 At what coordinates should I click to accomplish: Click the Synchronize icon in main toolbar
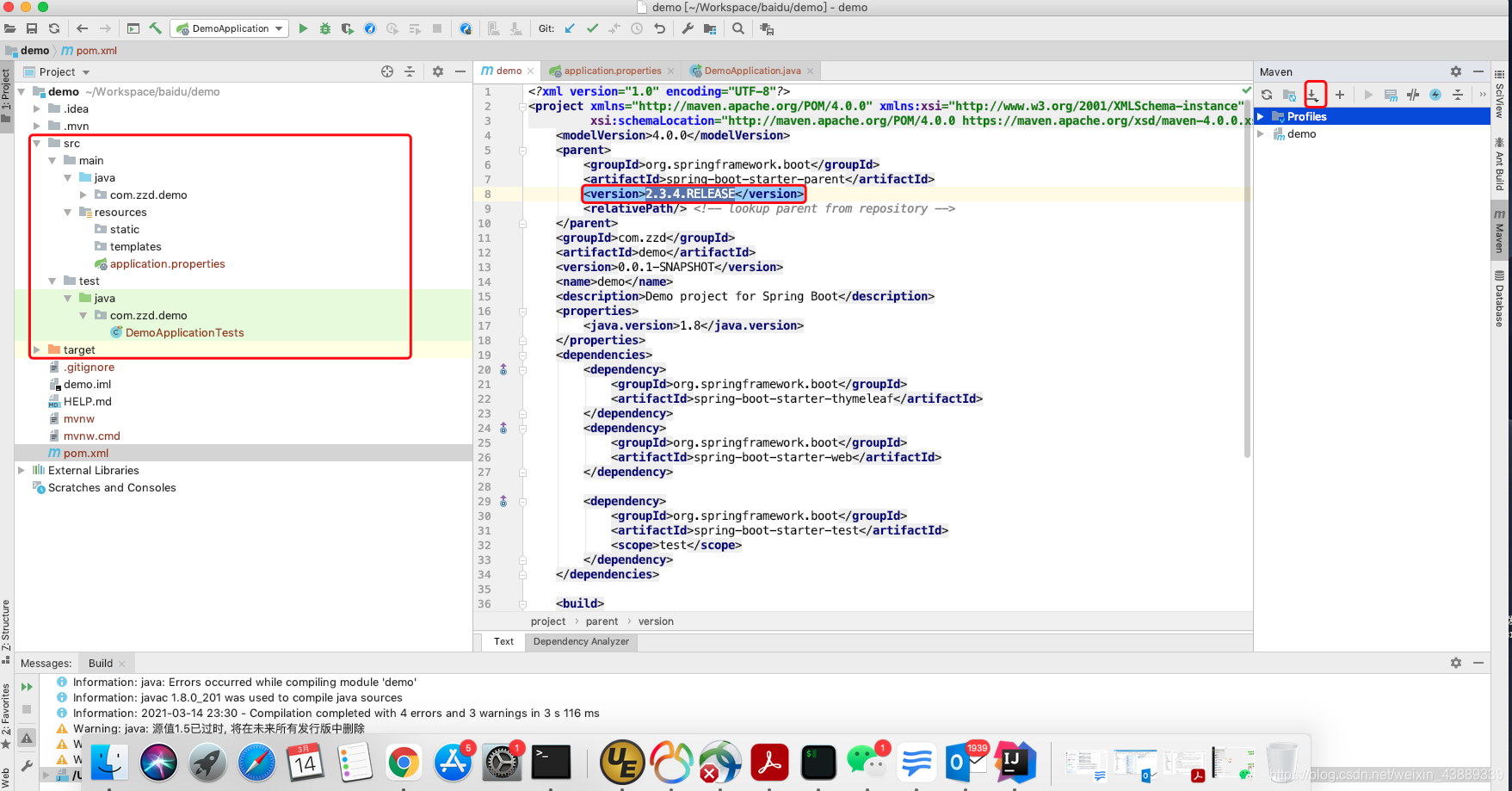54,28
